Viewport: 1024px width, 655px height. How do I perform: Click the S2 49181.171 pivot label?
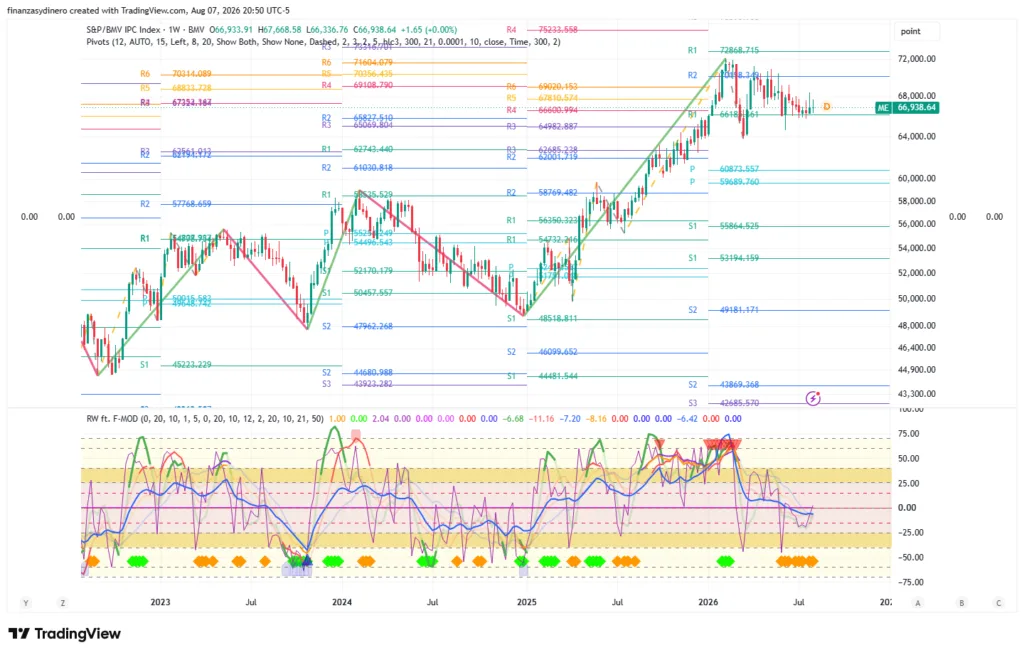(724, 310)
